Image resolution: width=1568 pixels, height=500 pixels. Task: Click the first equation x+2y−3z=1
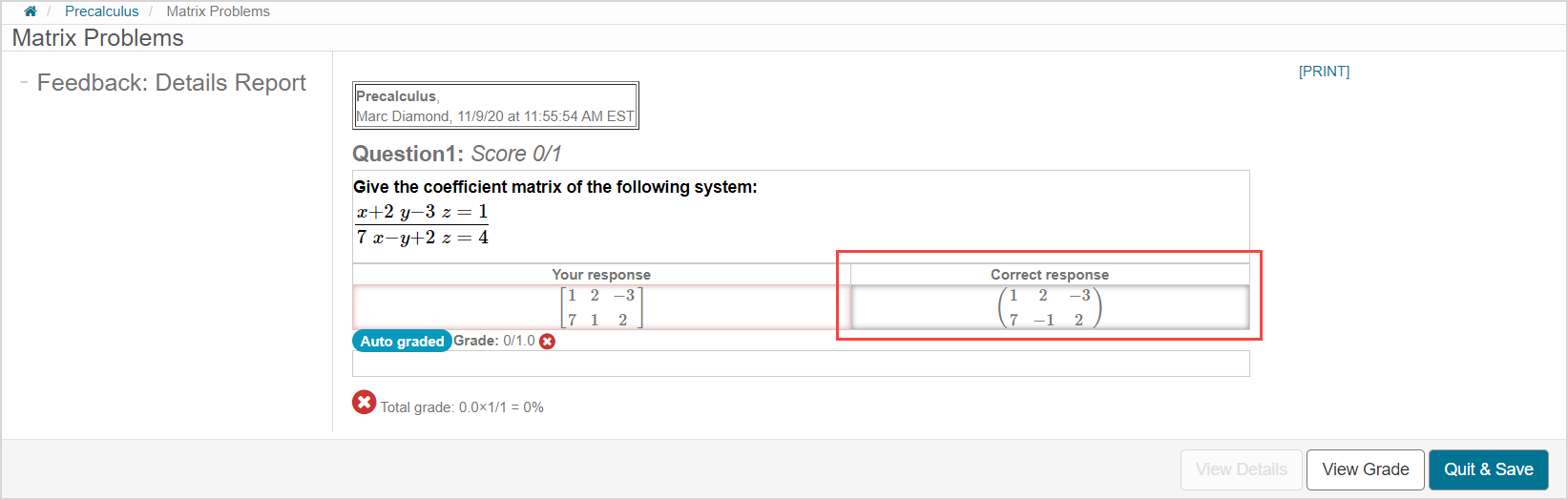(422, 212)
